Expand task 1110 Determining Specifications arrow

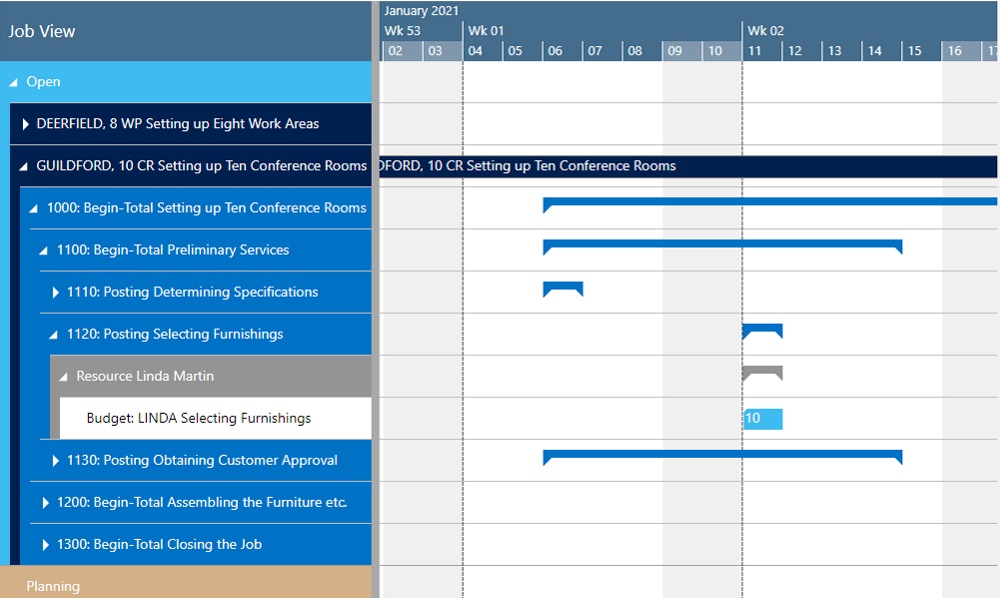55,292
